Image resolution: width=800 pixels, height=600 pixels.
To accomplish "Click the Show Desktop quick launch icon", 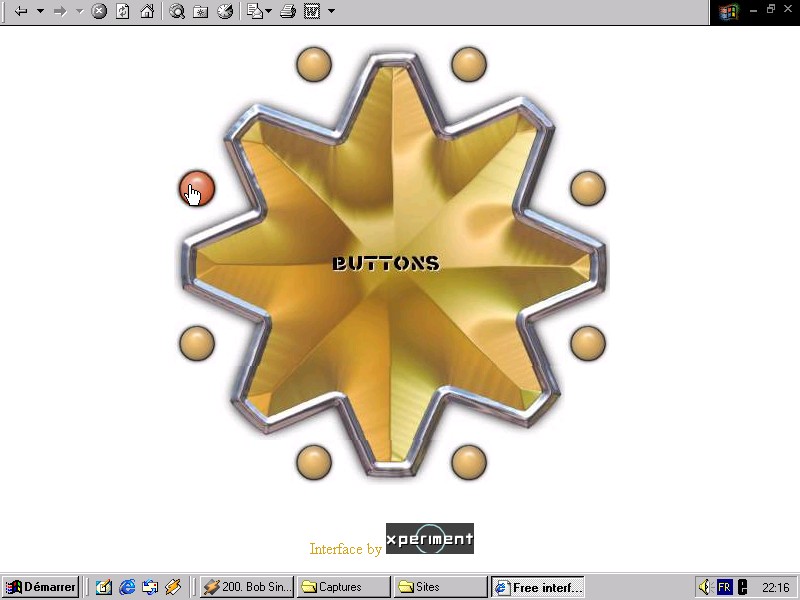I will 103,587.
